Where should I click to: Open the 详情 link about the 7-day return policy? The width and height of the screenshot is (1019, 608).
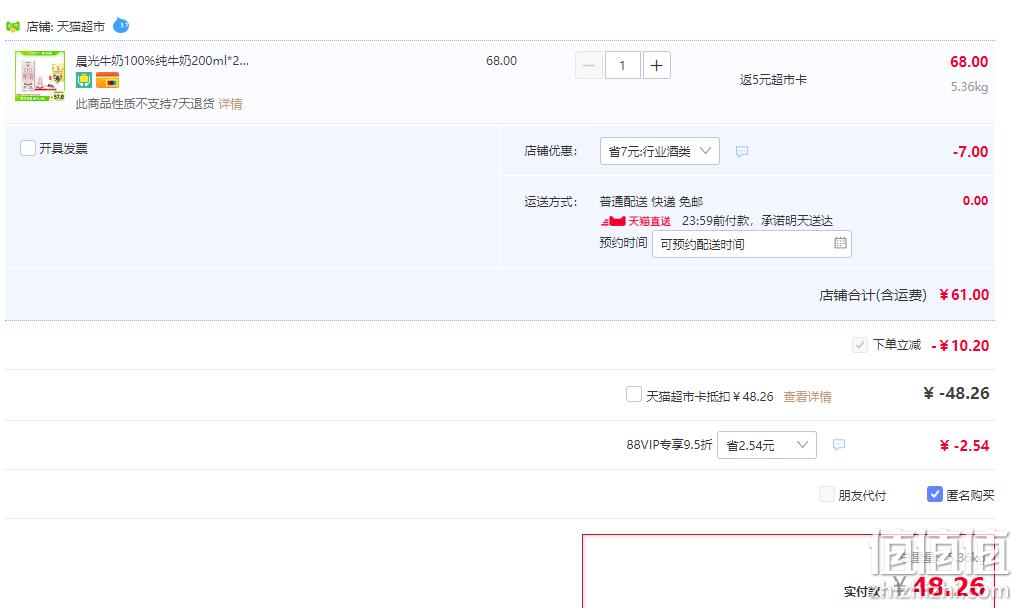click(230, 104)
